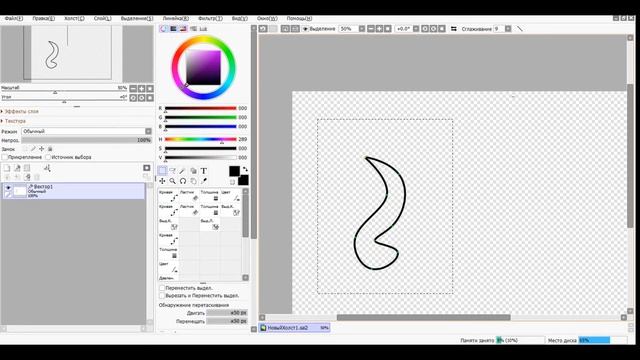The image size is (640, 360).
Task: Switch to НовыйХолст1.sai2 document tab
Action: 294,327
